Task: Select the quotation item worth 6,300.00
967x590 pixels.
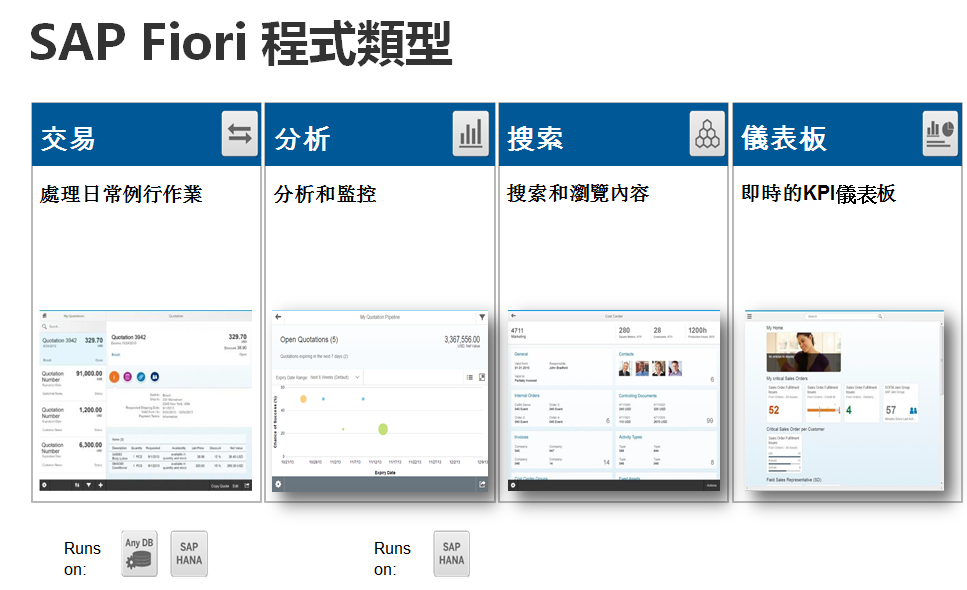Action: pyautogui.click(x=73, y=454)
